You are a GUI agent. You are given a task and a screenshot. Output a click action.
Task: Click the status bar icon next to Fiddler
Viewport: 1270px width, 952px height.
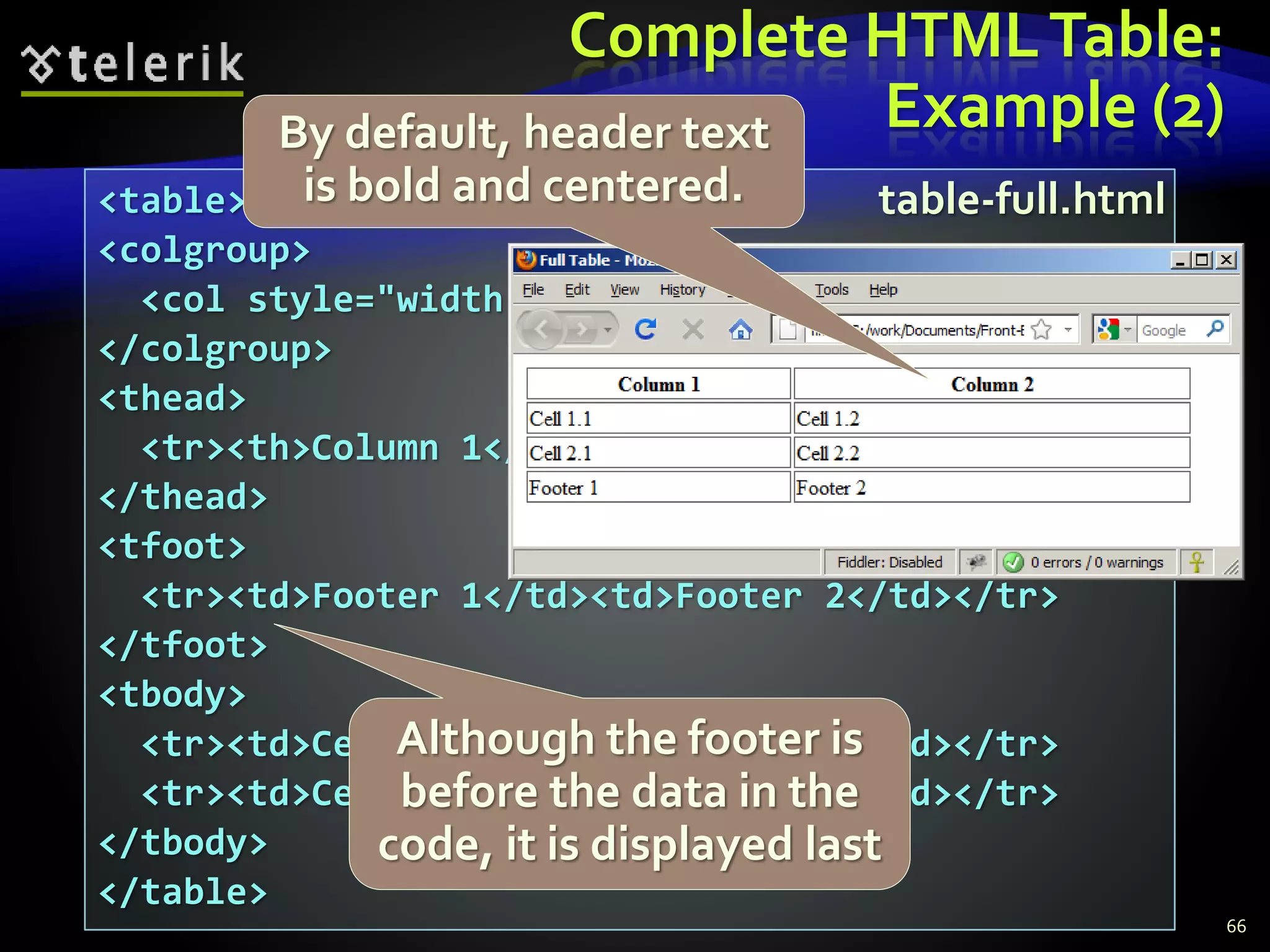coord(976,562)
